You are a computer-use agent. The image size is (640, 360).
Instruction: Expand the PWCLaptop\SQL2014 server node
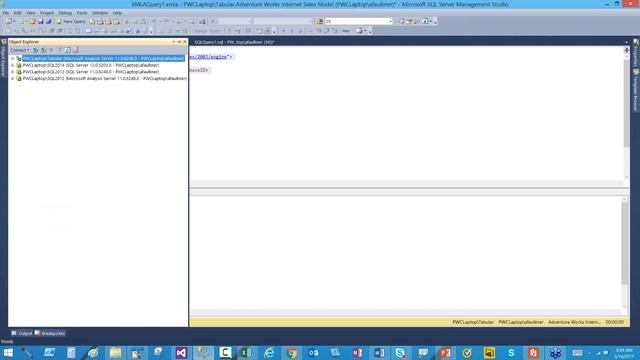(13, 65)
